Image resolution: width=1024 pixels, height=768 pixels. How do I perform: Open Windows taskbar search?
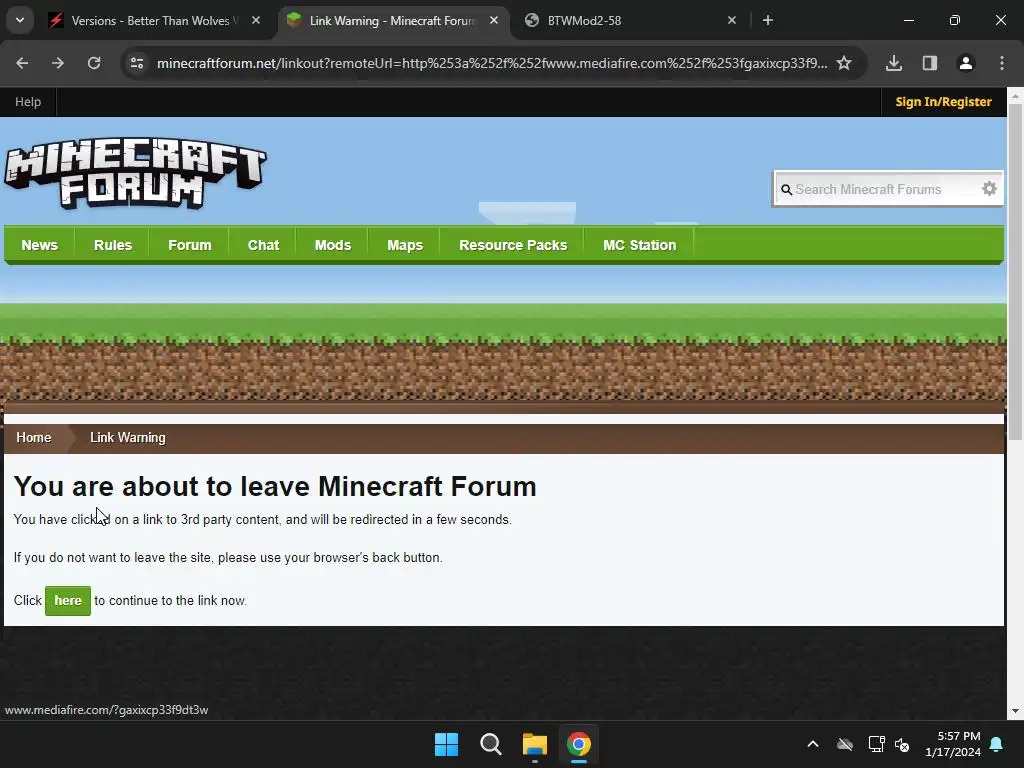click(490, 744)
